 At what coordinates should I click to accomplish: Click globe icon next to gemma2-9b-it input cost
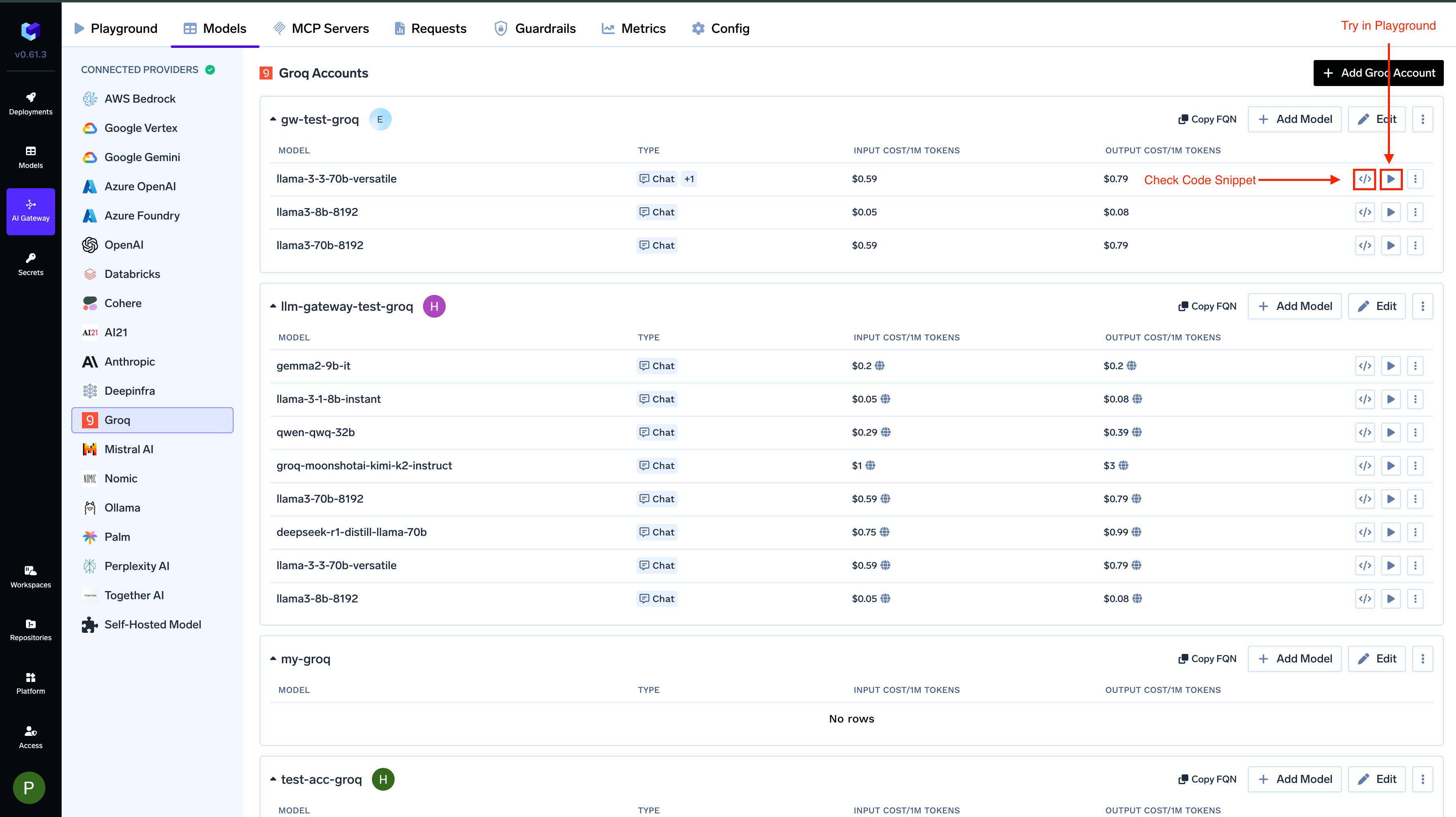tap(879, 366)
